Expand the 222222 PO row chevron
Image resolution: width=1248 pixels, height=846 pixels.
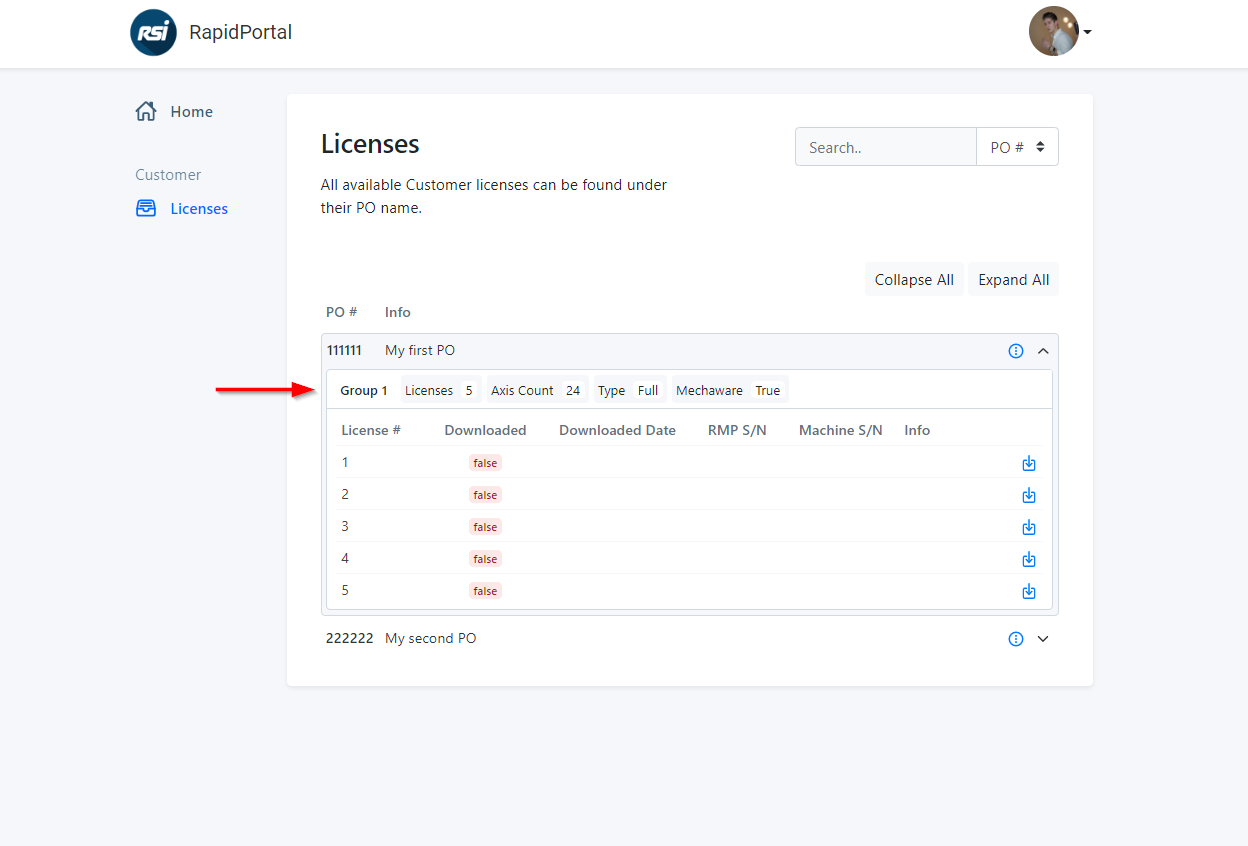coord(1043,639)
